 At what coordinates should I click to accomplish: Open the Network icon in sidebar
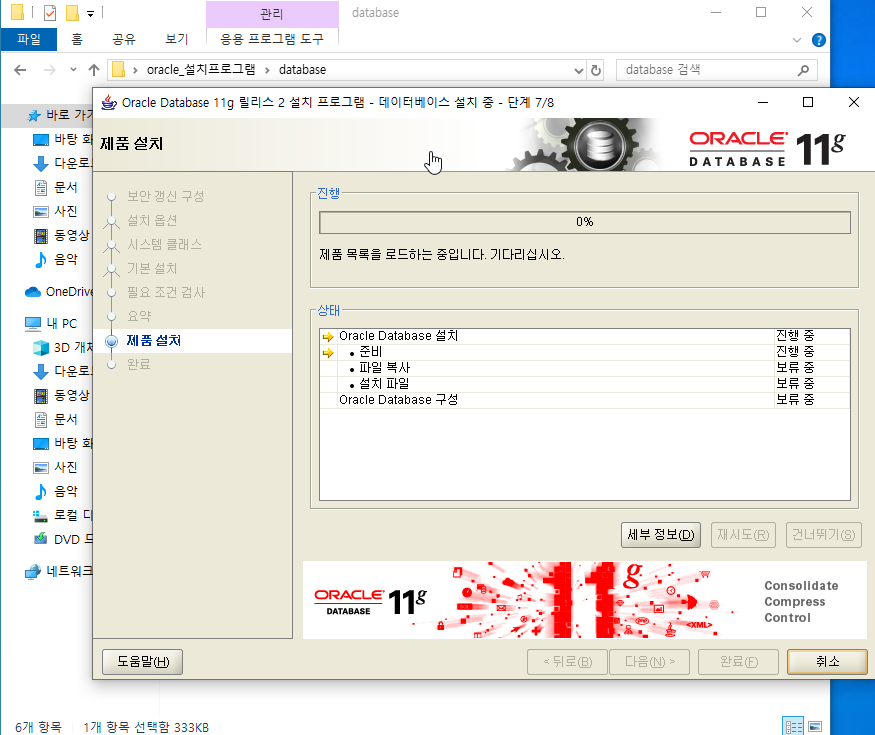click(x=33, y=571)
